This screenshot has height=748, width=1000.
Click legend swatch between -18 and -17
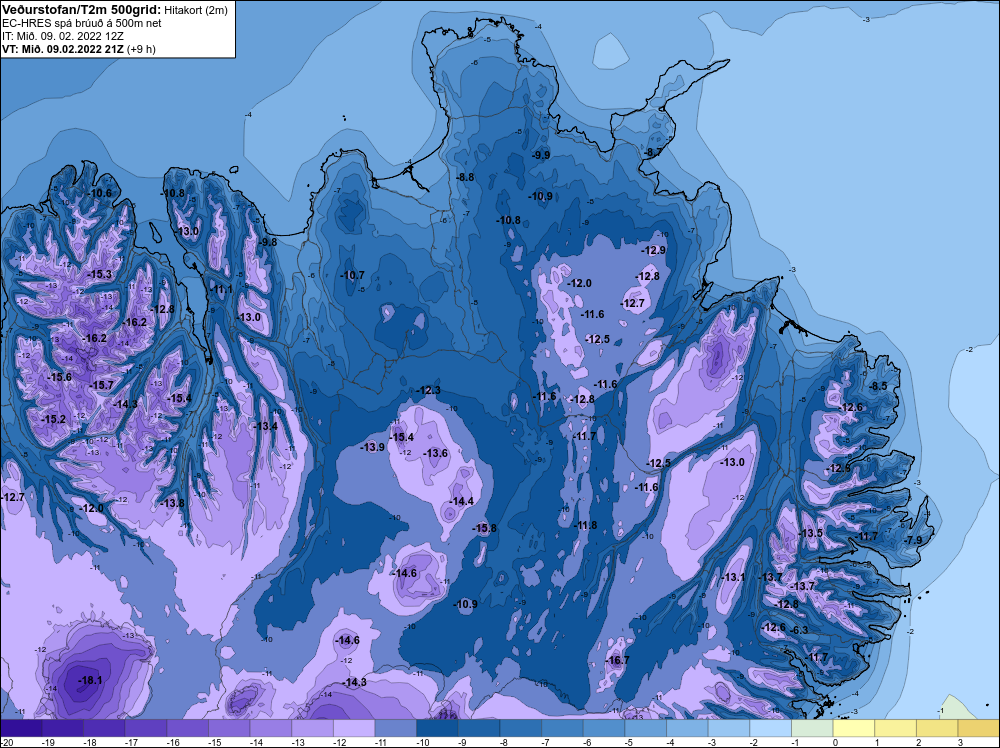104,729
